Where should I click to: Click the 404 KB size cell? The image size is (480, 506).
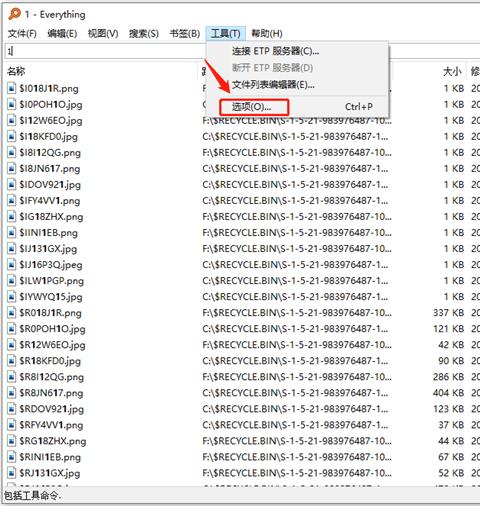[x=448, y=393]
